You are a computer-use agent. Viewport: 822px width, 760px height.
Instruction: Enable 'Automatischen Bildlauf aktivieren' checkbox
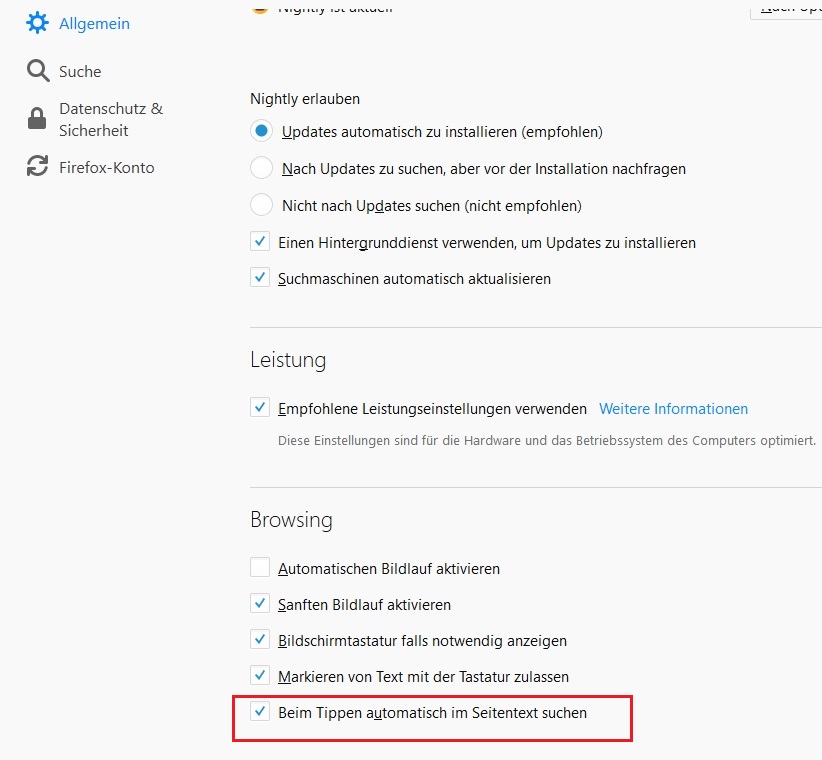click(x=260, y=568)
